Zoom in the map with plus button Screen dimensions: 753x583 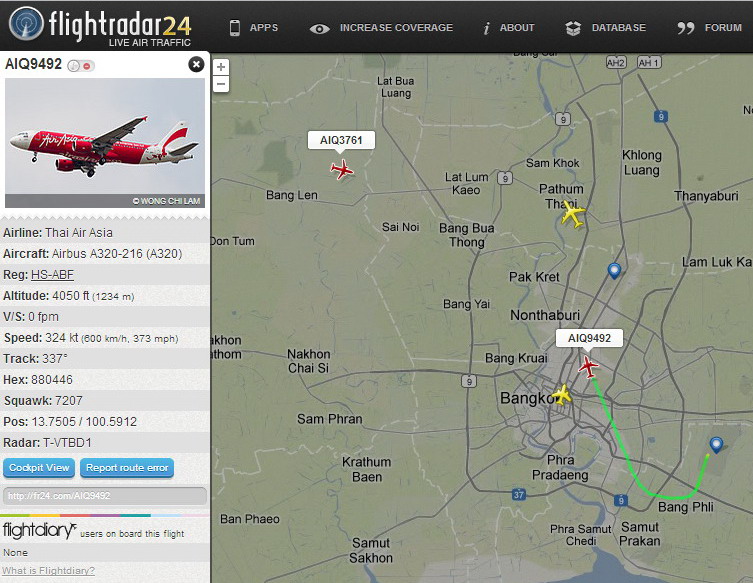click(221, 67)
